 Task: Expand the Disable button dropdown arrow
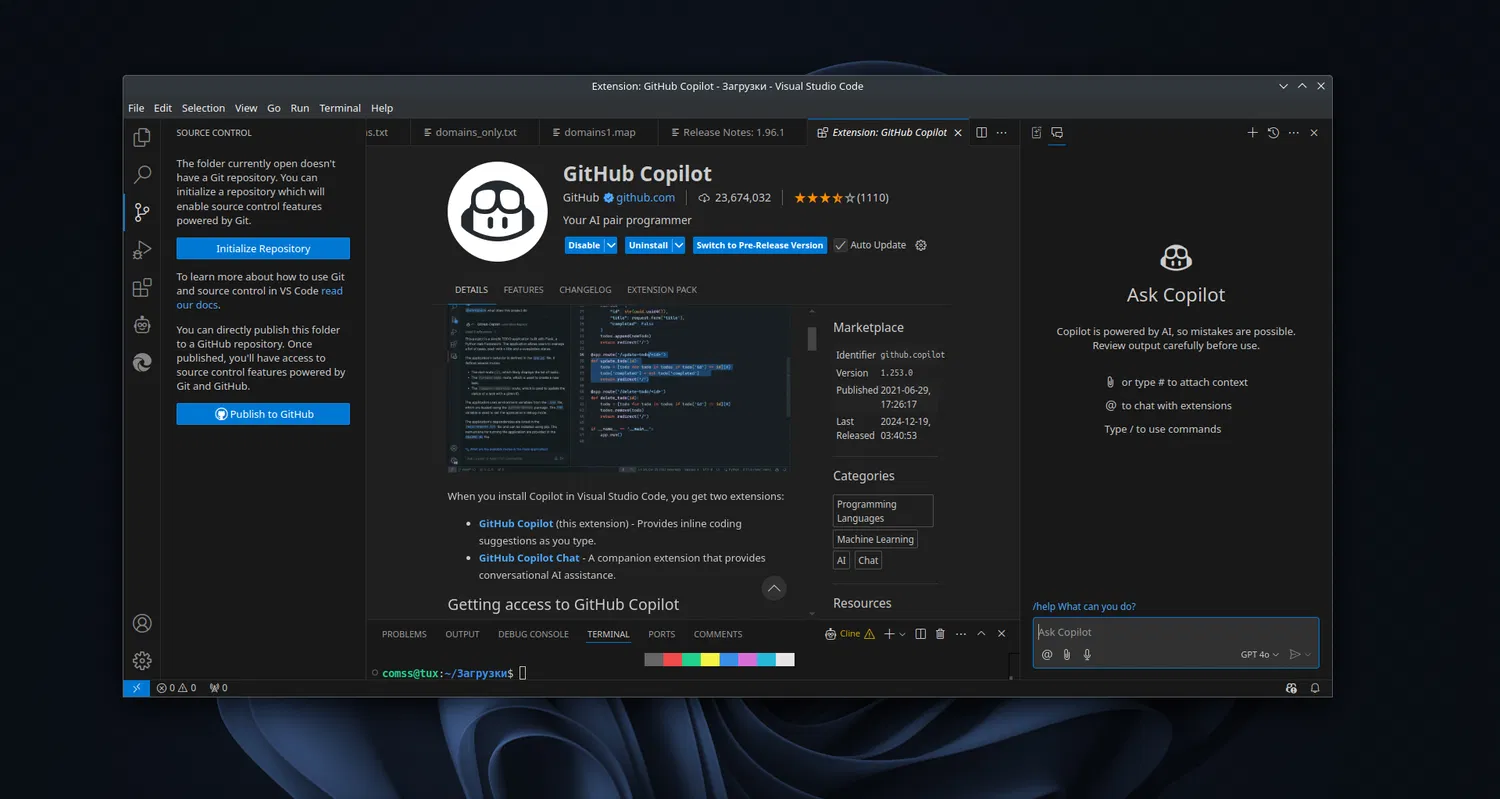(x=611, y=245)
